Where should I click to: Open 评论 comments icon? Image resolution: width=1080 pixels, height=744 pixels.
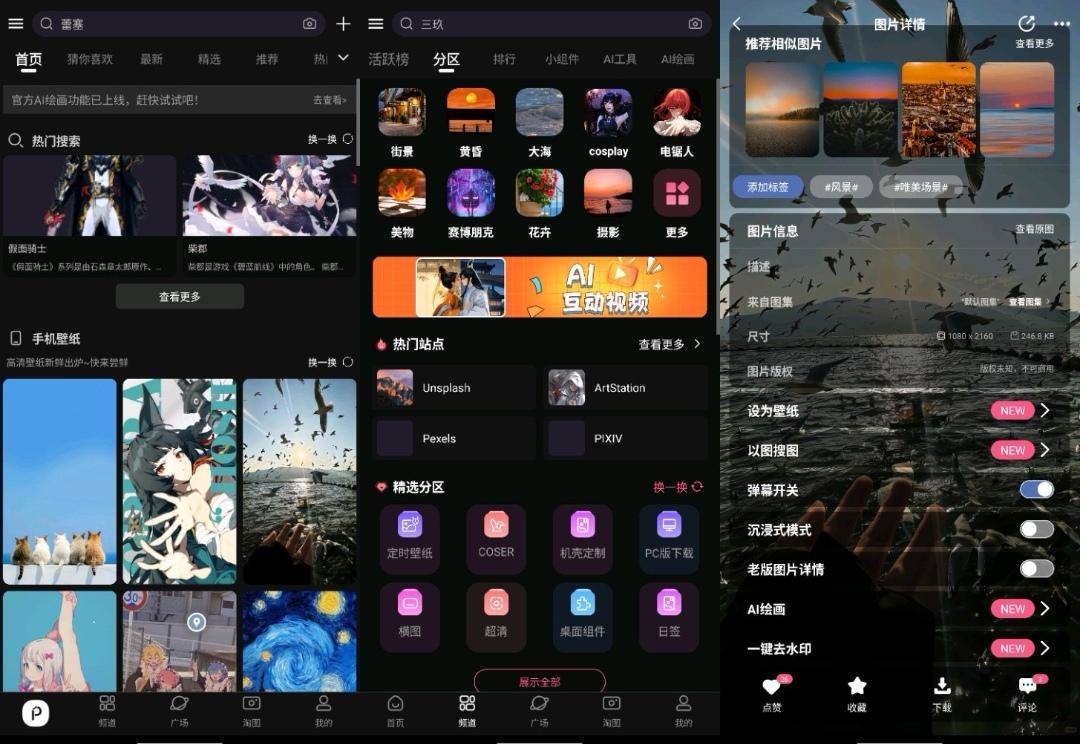[x=1027, y=686]
